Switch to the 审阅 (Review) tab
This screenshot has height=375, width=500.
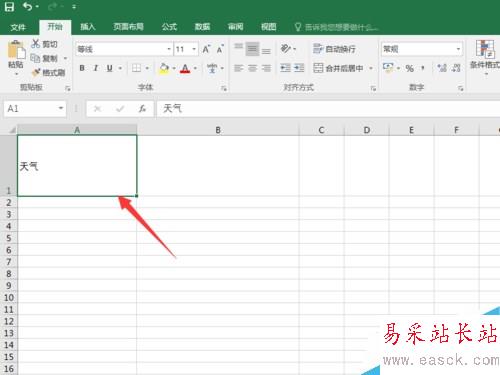point(235,27)
